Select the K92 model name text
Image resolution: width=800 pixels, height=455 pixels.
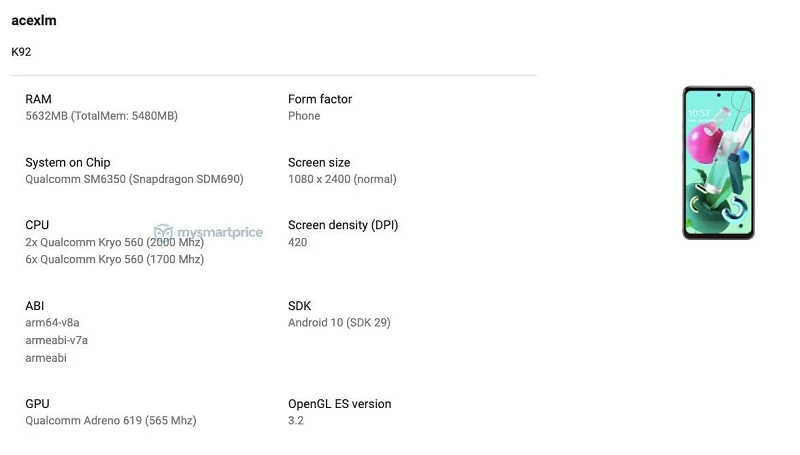[21, 51]
